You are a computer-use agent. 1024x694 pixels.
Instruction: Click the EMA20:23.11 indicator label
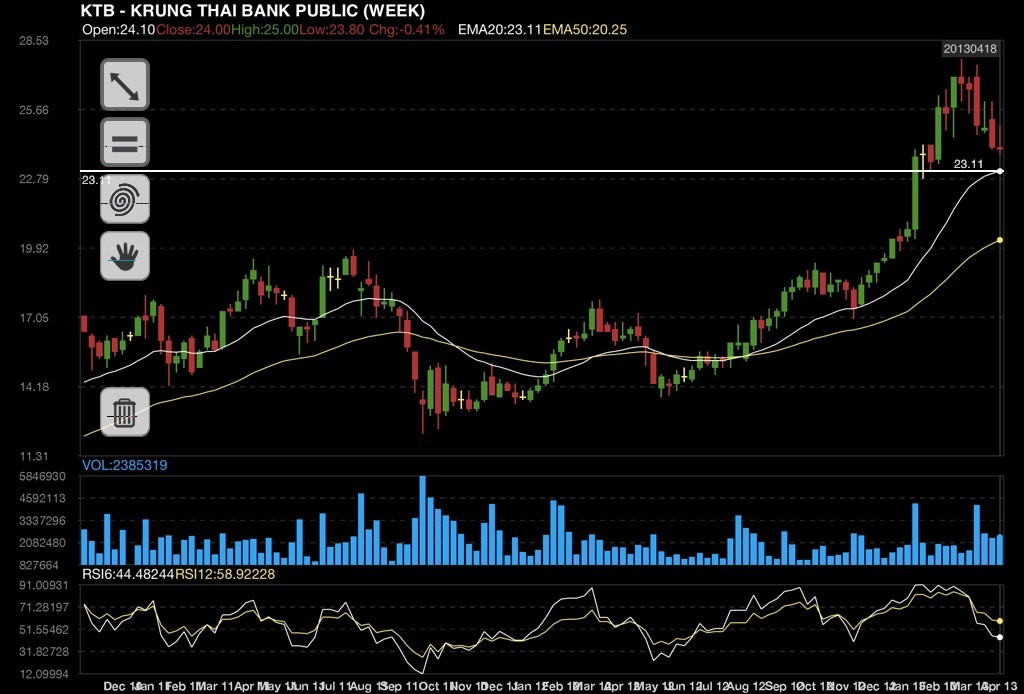(x=500, y=29)
